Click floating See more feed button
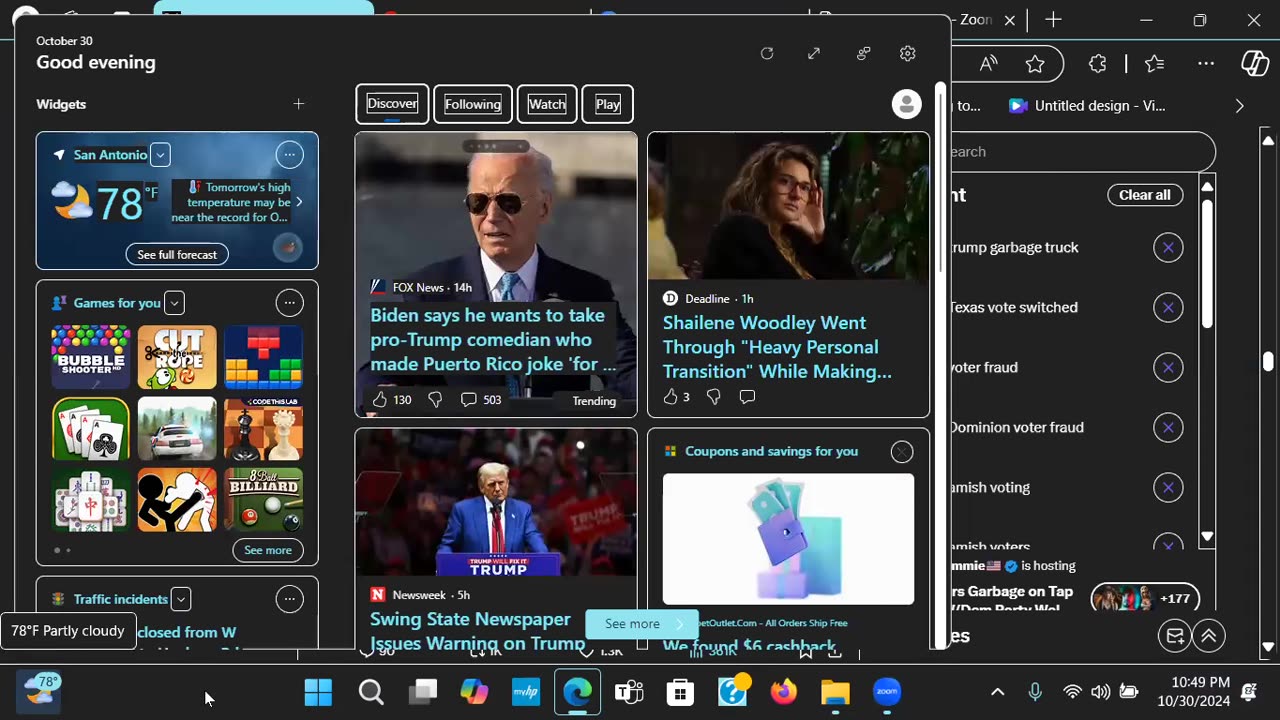1280x720 pixels. 641,624
